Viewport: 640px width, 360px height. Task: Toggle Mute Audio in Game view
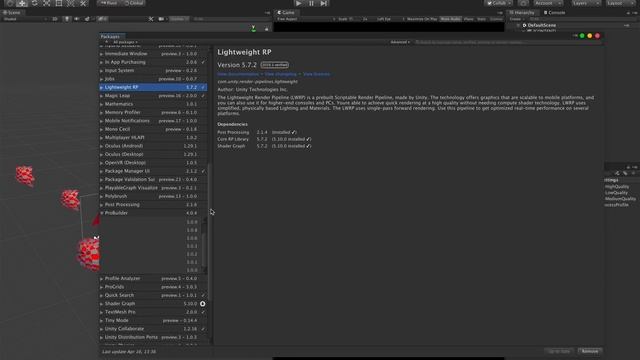coord(451,19)
